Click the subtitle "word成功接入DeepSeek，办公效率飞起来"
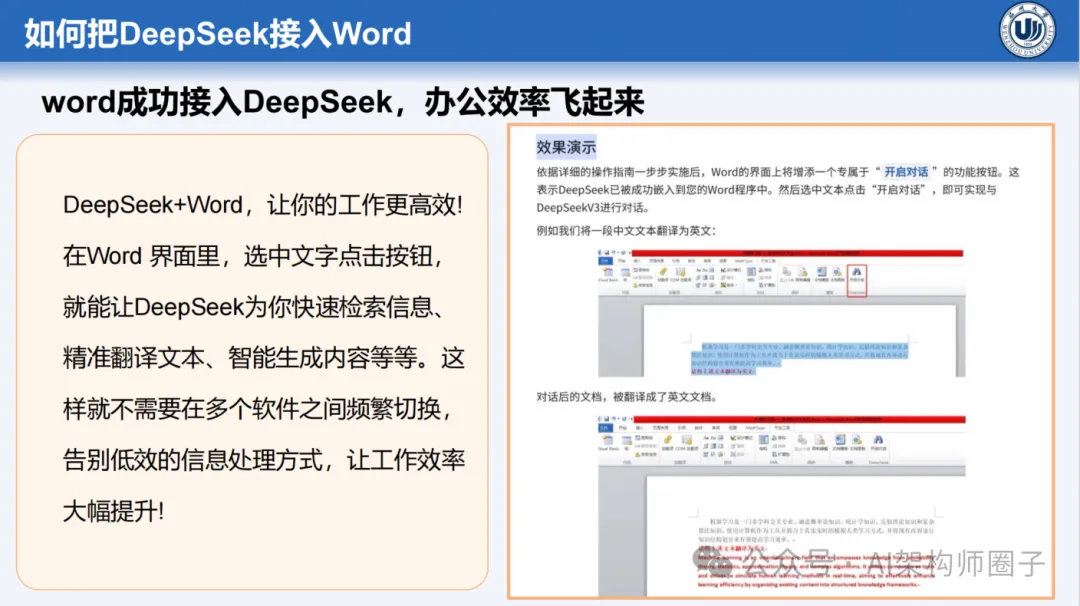The image size is (1080, 606). (342, 103)
